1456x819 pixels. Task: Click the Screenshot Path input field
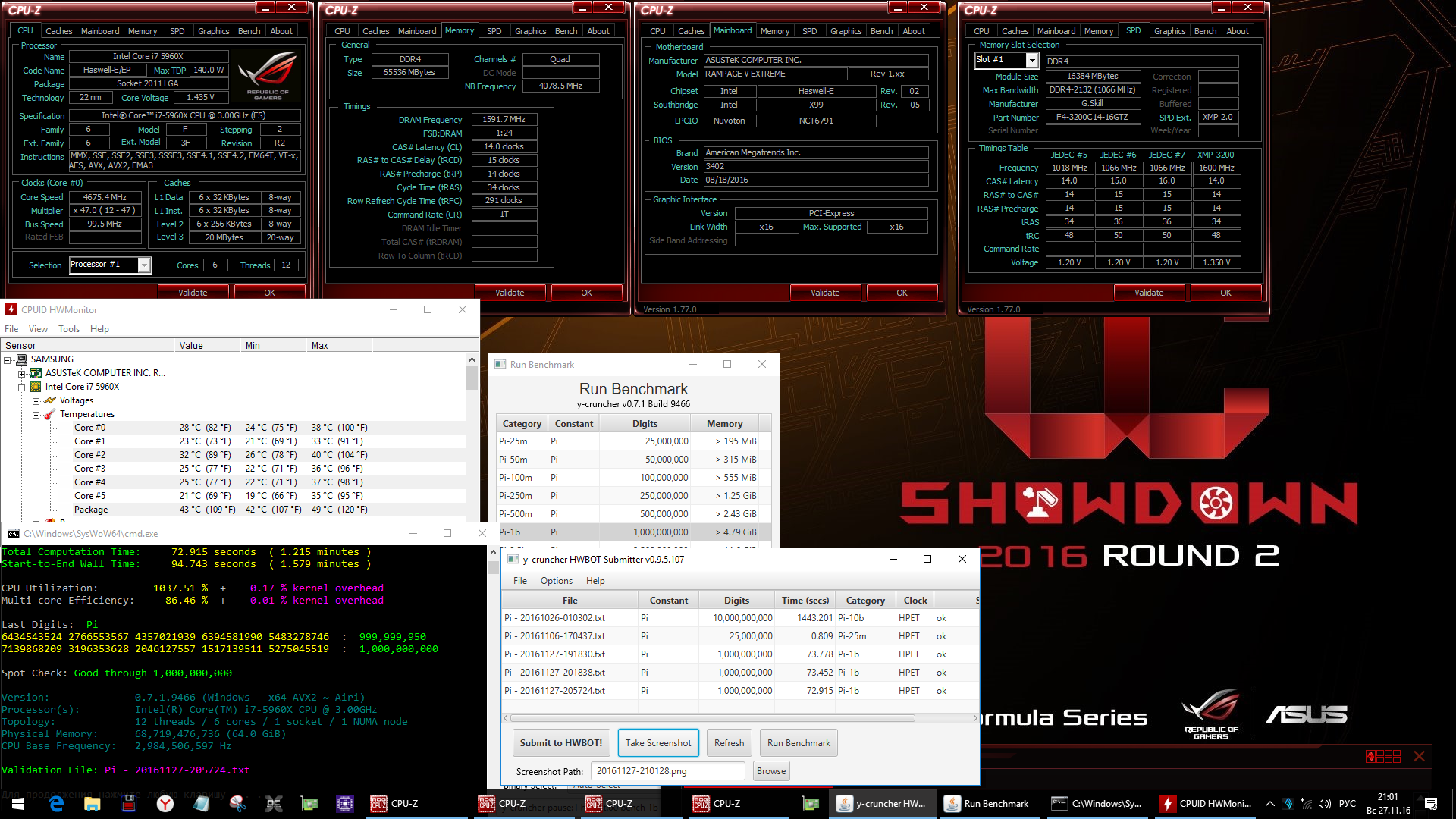(x=667, y=771)
